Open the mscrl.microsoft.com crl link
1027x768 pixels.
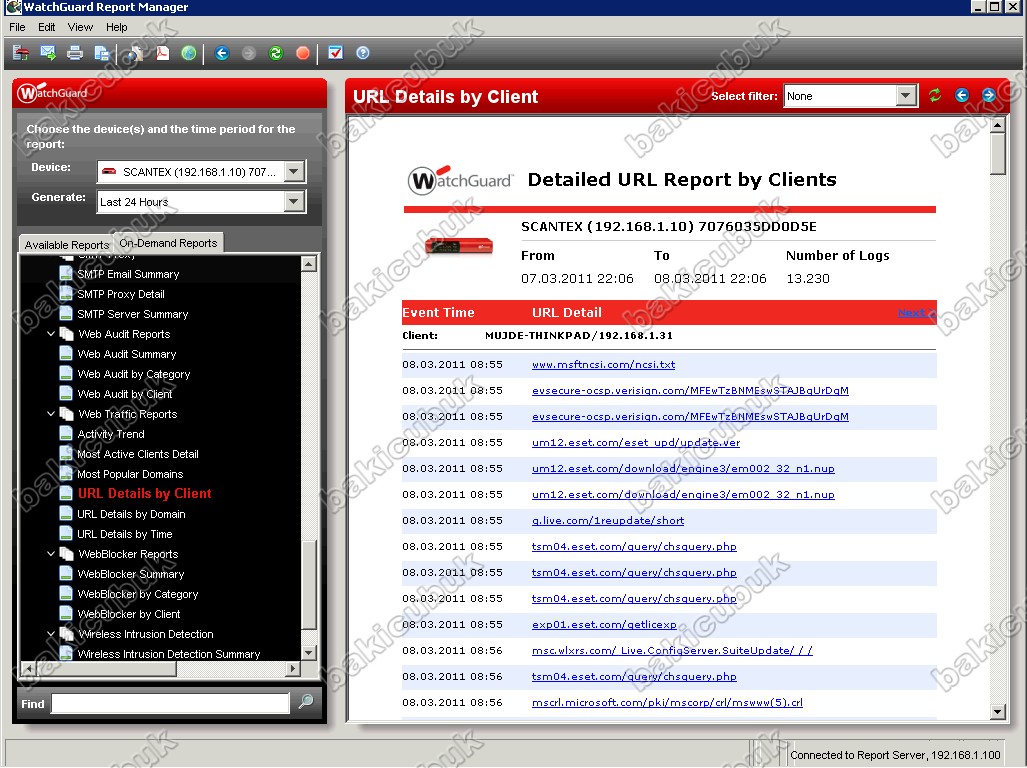click(x=667, y=703)
